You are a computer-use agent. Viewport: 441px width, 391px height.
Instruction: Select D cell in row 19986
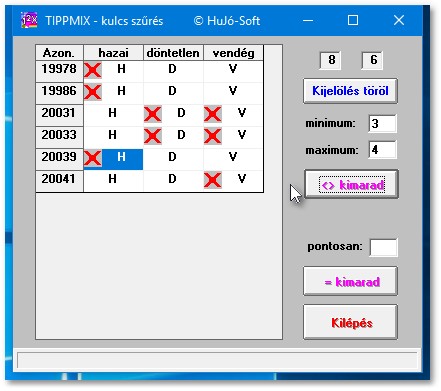173,93
